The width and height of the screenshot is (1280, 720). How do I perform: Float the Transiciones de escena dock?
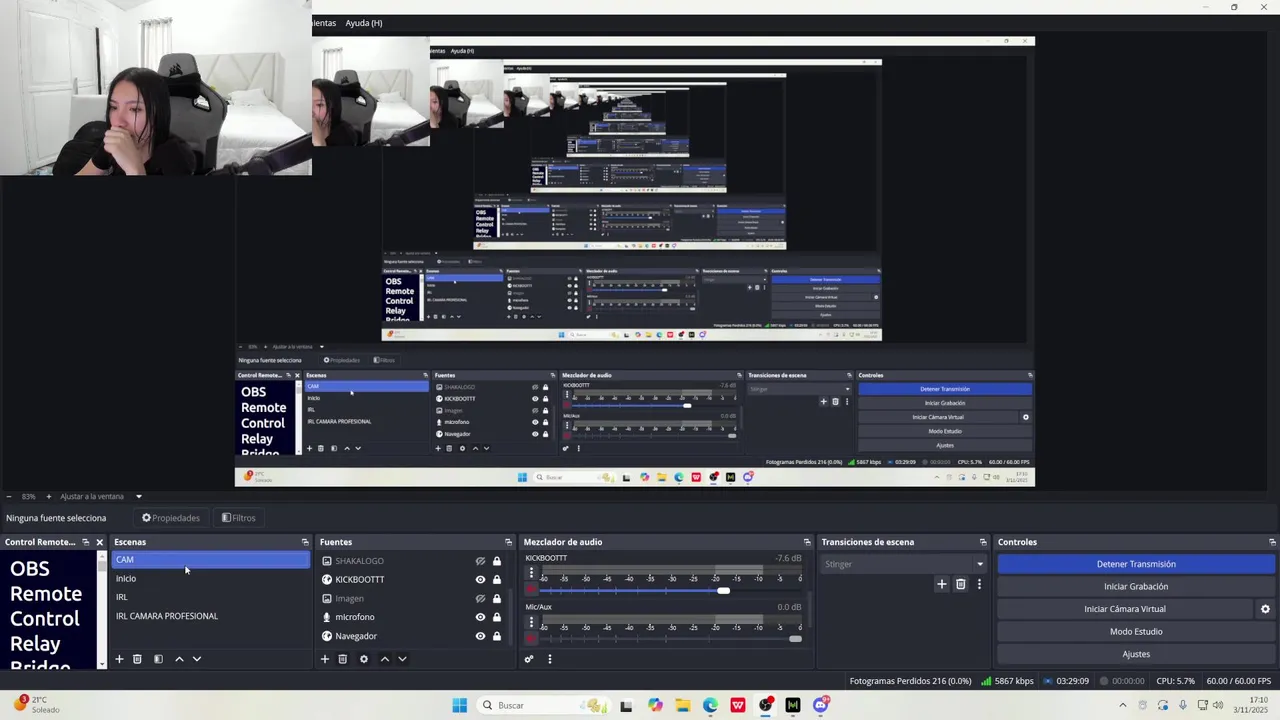tap(983, 542)
